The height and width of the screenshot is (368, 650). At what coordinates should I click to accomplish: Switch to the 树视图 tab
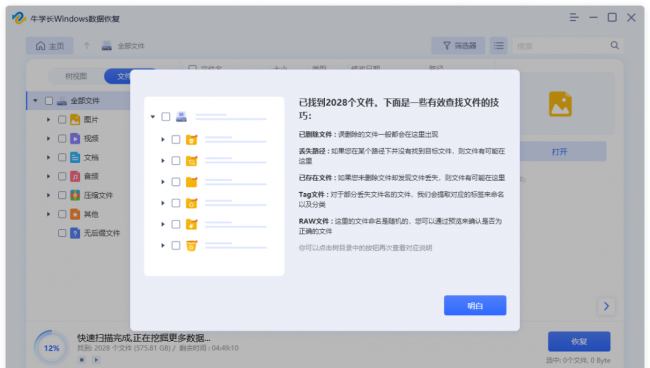[x=76, y=76]
